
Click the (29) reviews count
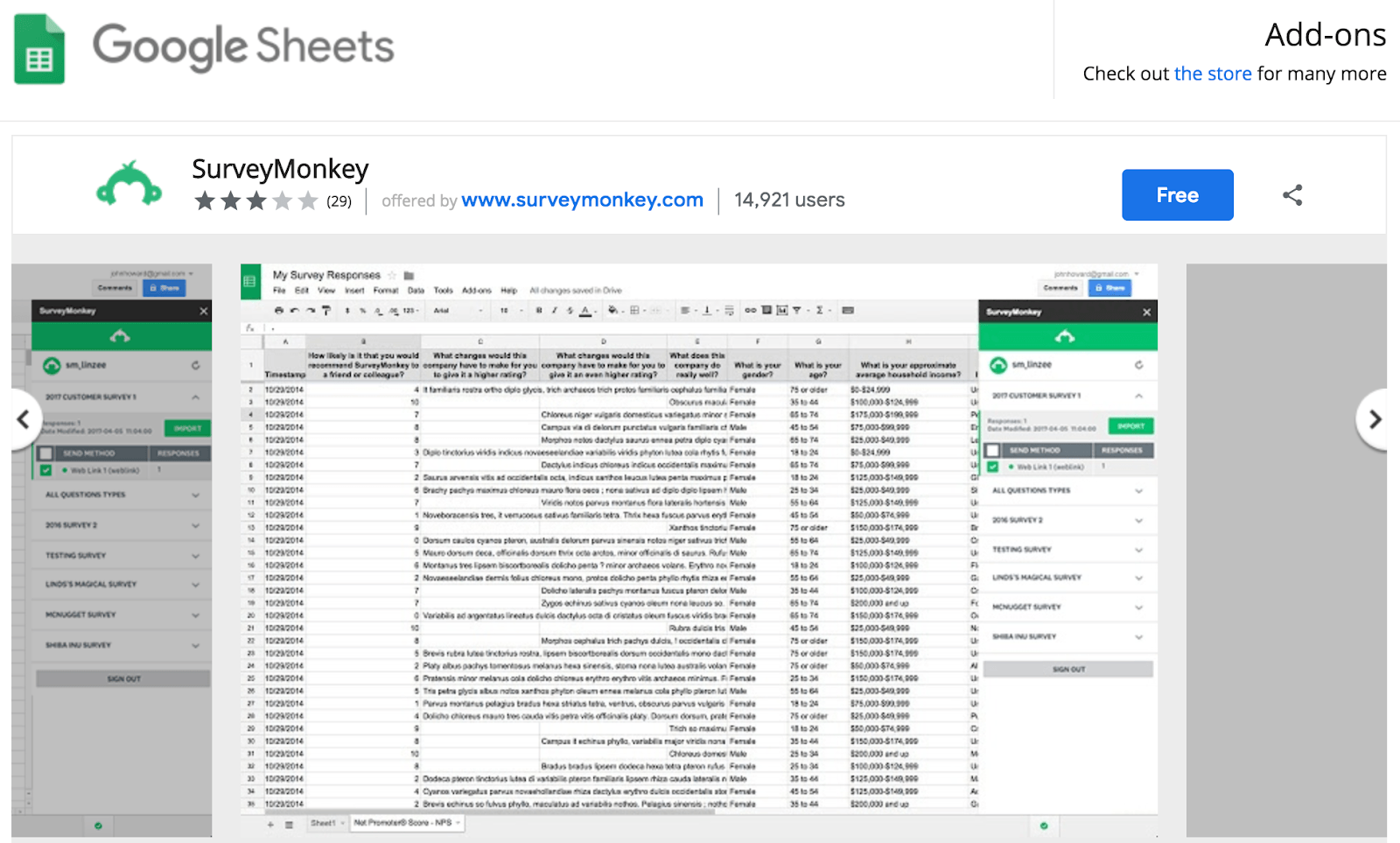point(339,201)
